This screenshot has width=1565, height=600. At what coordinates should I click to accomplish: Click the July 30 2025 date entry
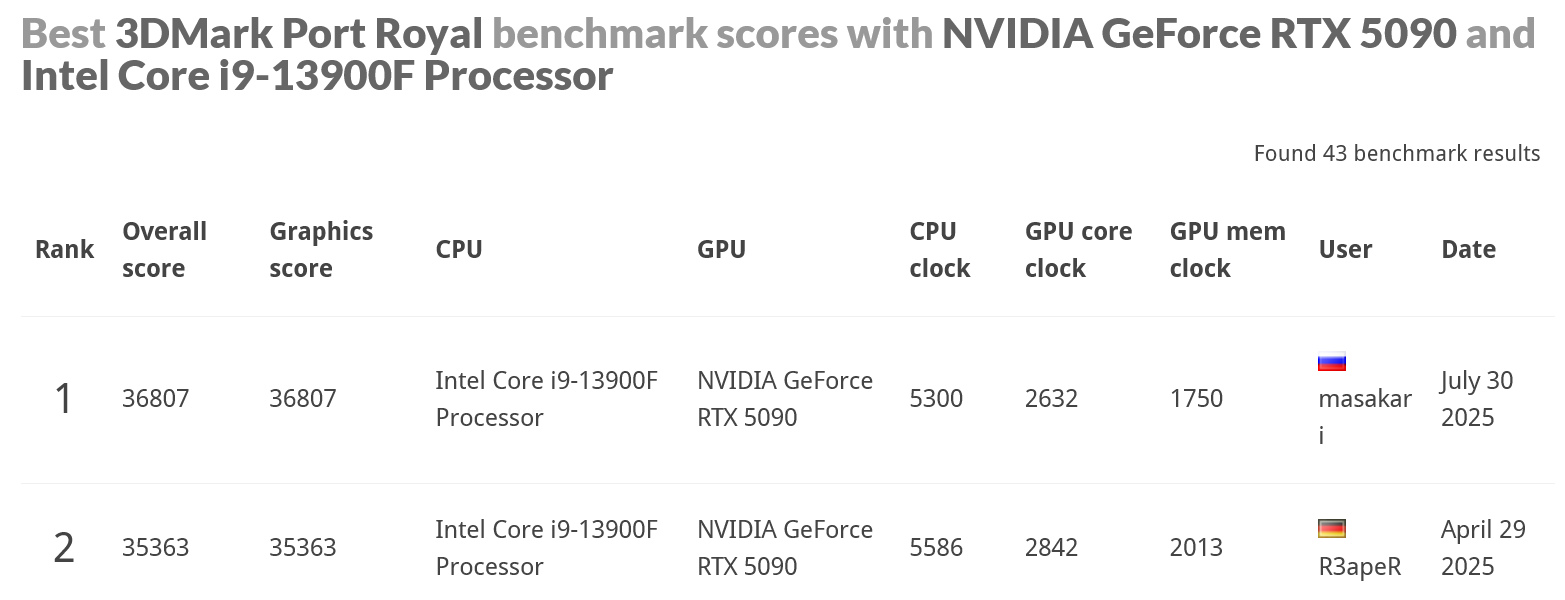click(1476, 399)
